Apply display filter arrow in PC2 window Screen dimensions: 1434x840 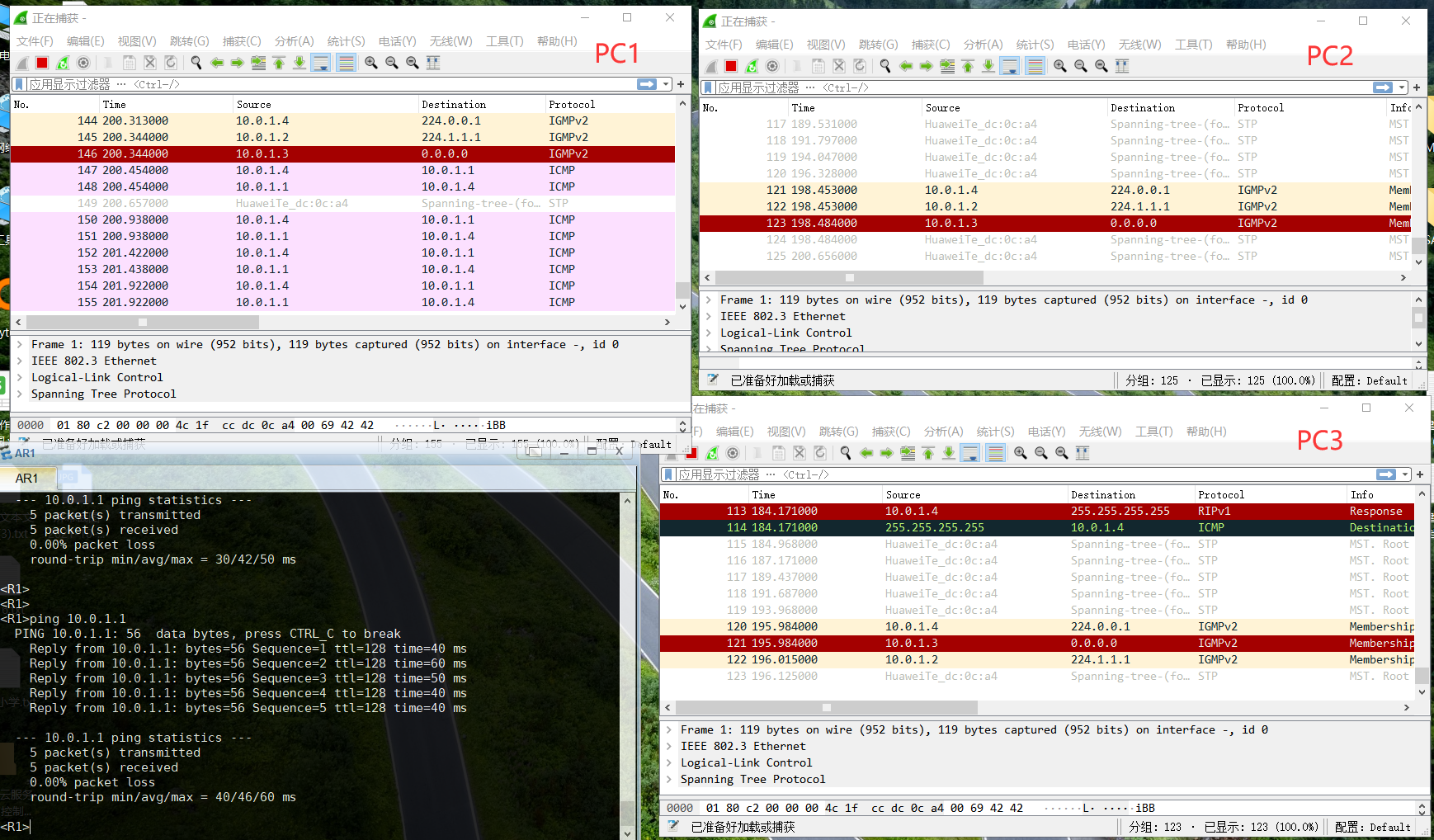pyautogui.click(x=1383, y=87)
